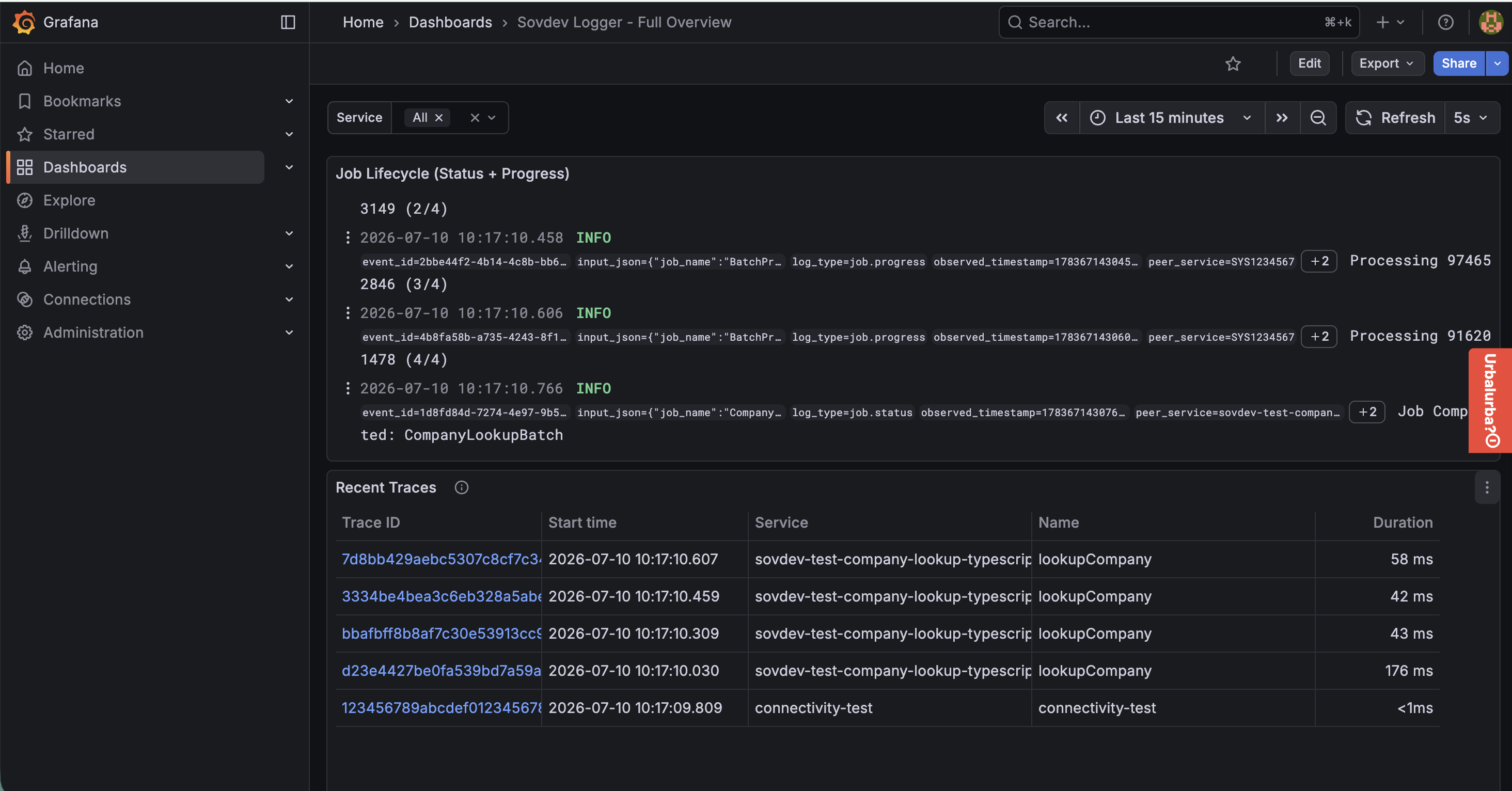Expand the Starred sidebar section
Screen dimensions: 1512x791
(x=289, y=134)
